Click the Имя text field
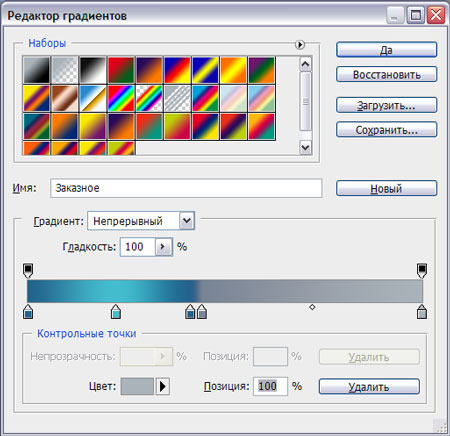The image size is (450, 436). 186,188
